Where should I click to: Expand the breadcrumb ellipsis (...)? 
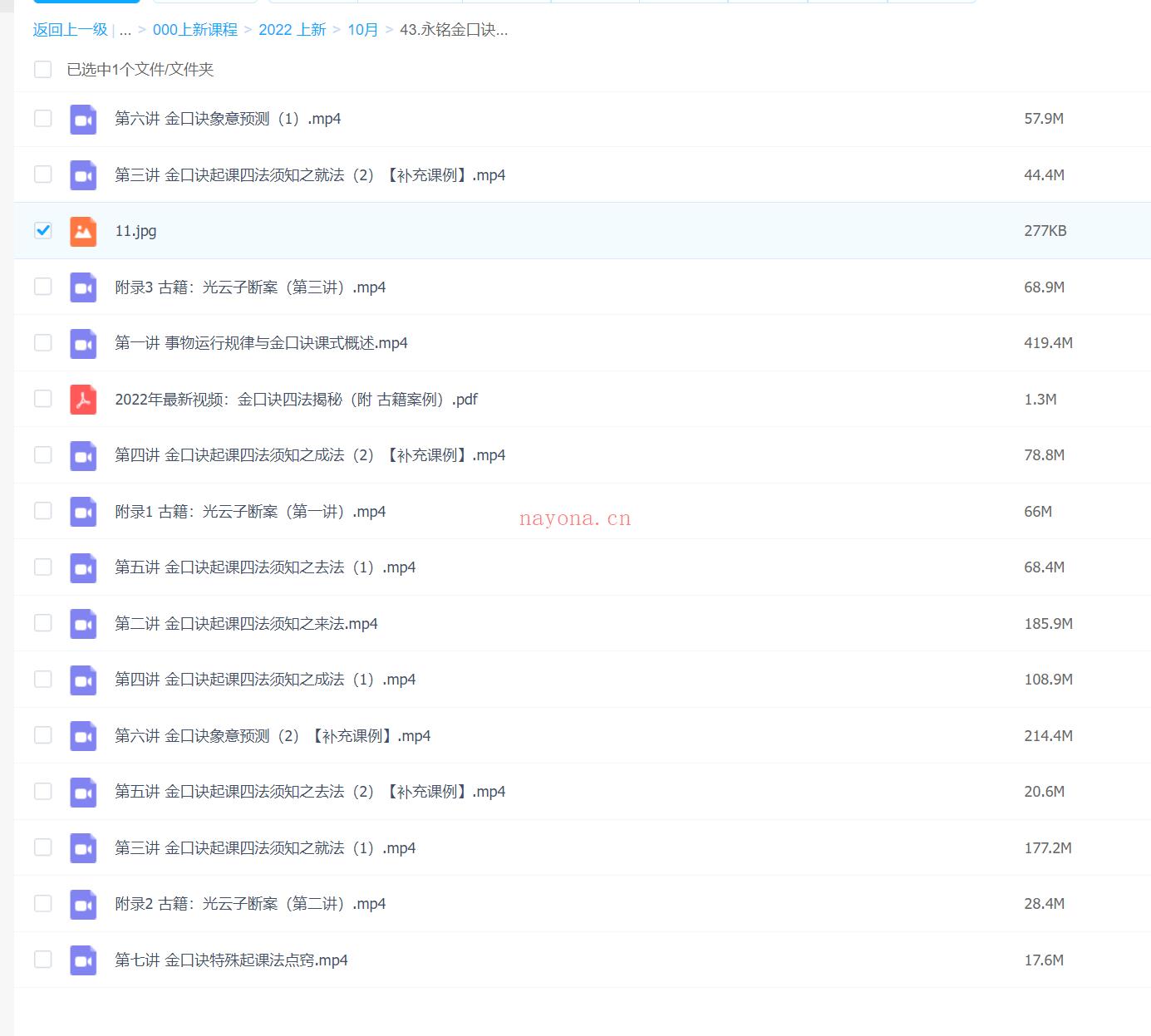[125, 30]
